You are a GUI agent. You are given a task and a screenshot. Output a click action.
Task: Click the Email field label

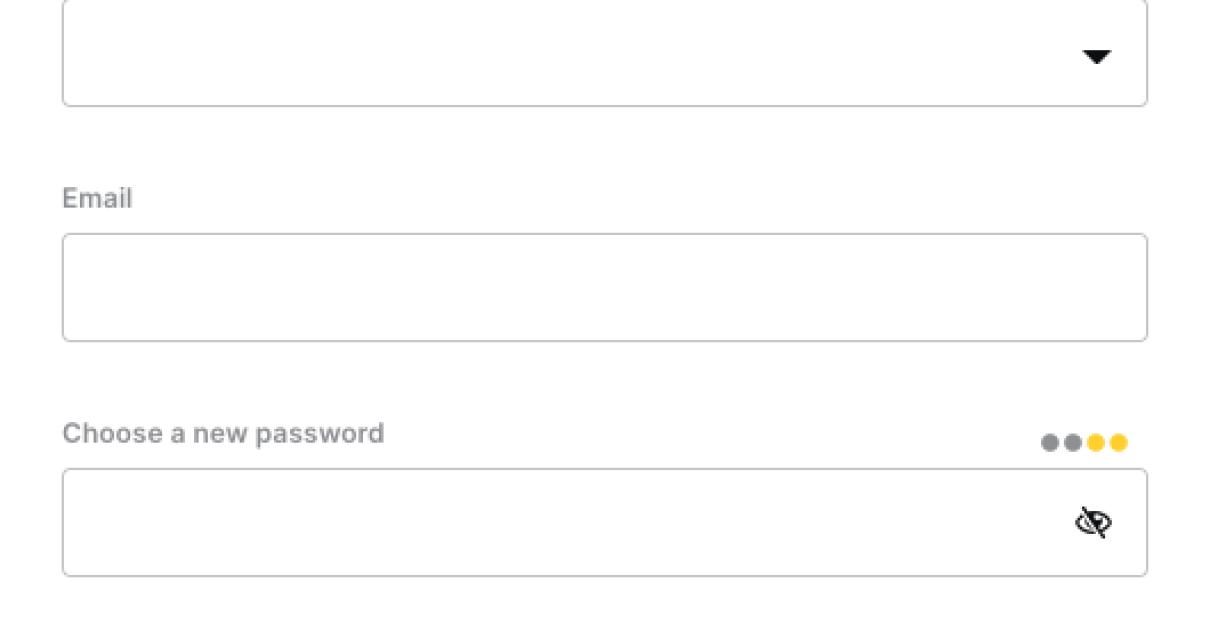(97, 198)
